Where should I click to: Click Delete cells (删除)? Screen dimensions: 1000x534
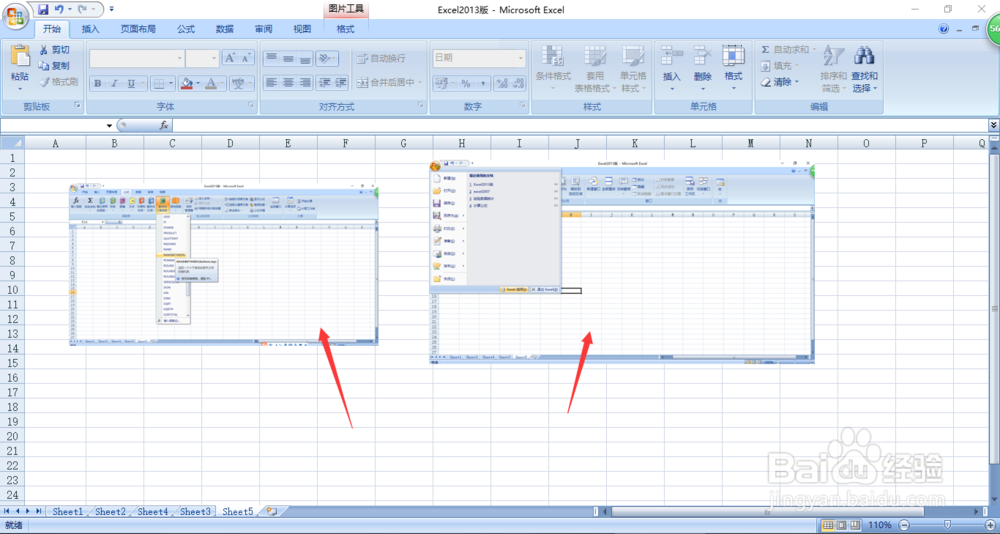703,69
